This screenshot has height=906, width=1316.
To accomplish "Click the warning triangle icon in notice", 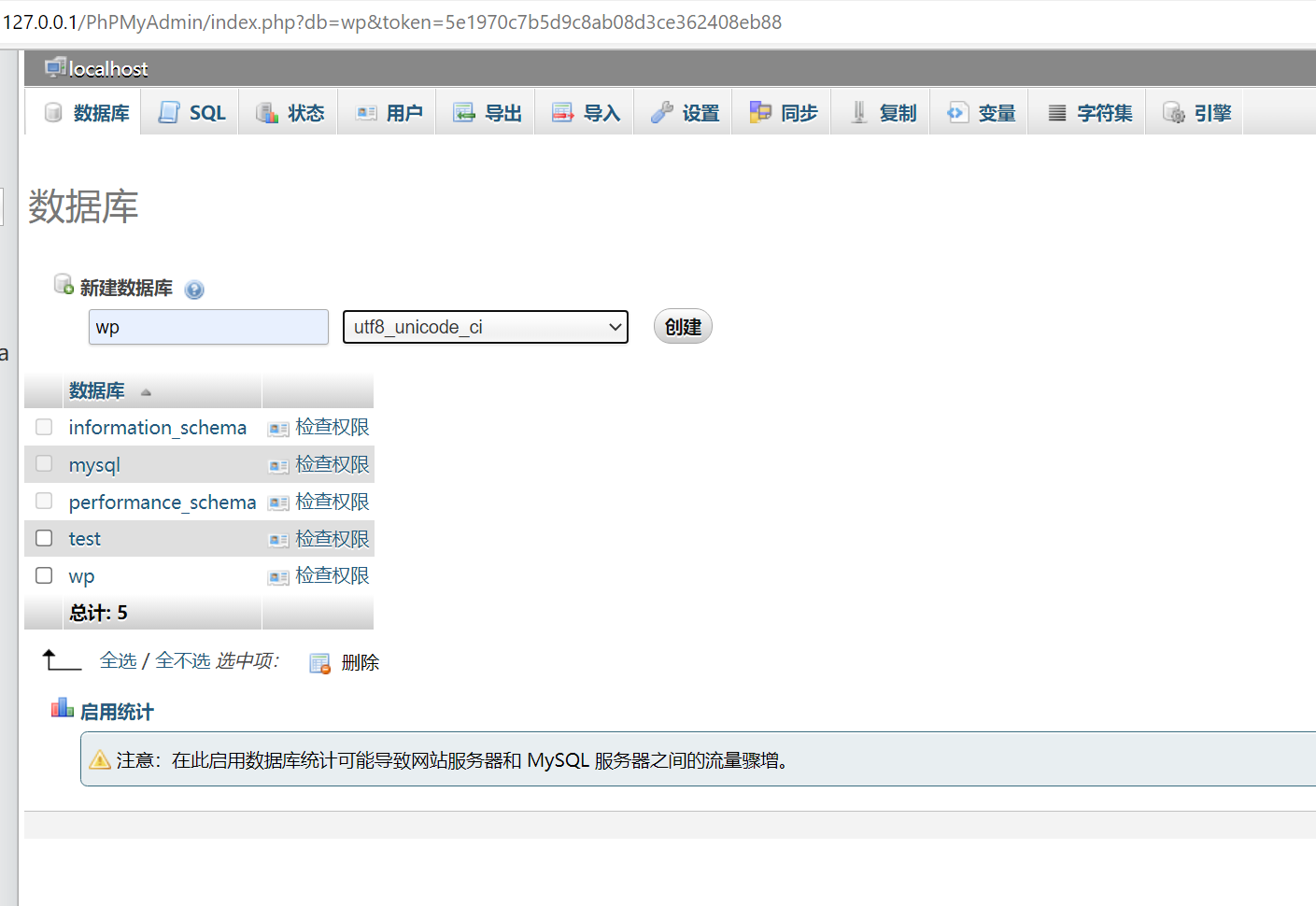I will pyautogui.click(x=100, y=759).
